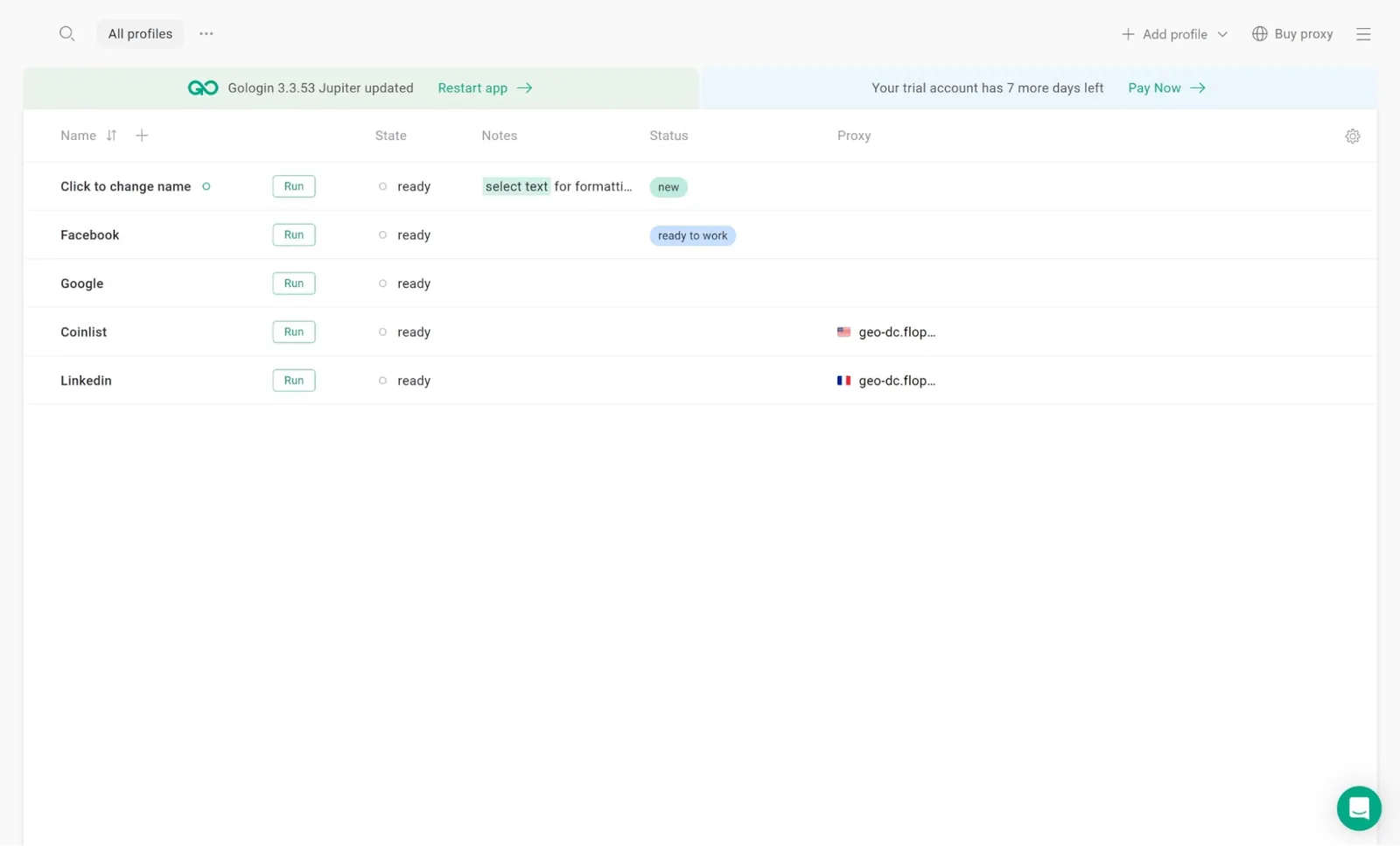1400x846 pixels.
Task: Run the Facebook profile
Action: tap(294, 234)
